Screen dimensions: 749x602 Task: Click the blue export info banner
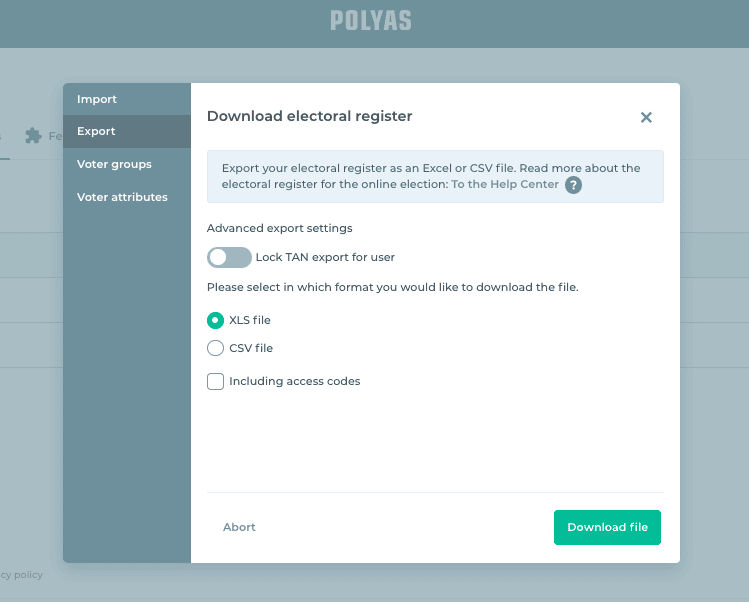[435, 169]
